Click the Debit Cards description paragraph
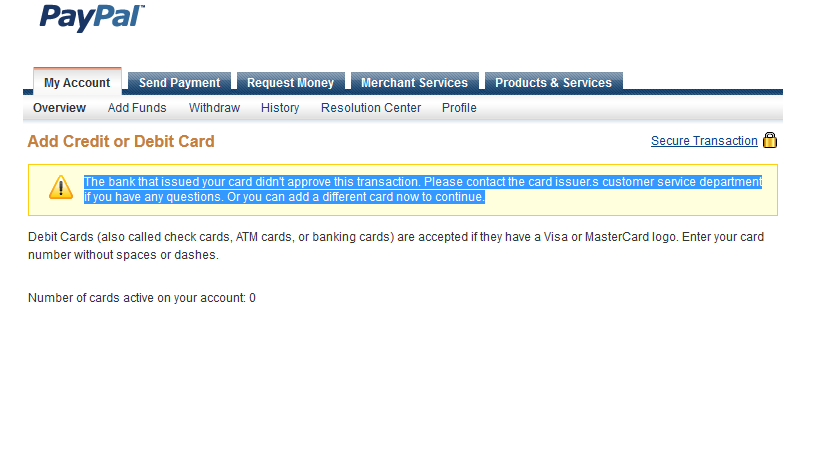 (396, 245)
